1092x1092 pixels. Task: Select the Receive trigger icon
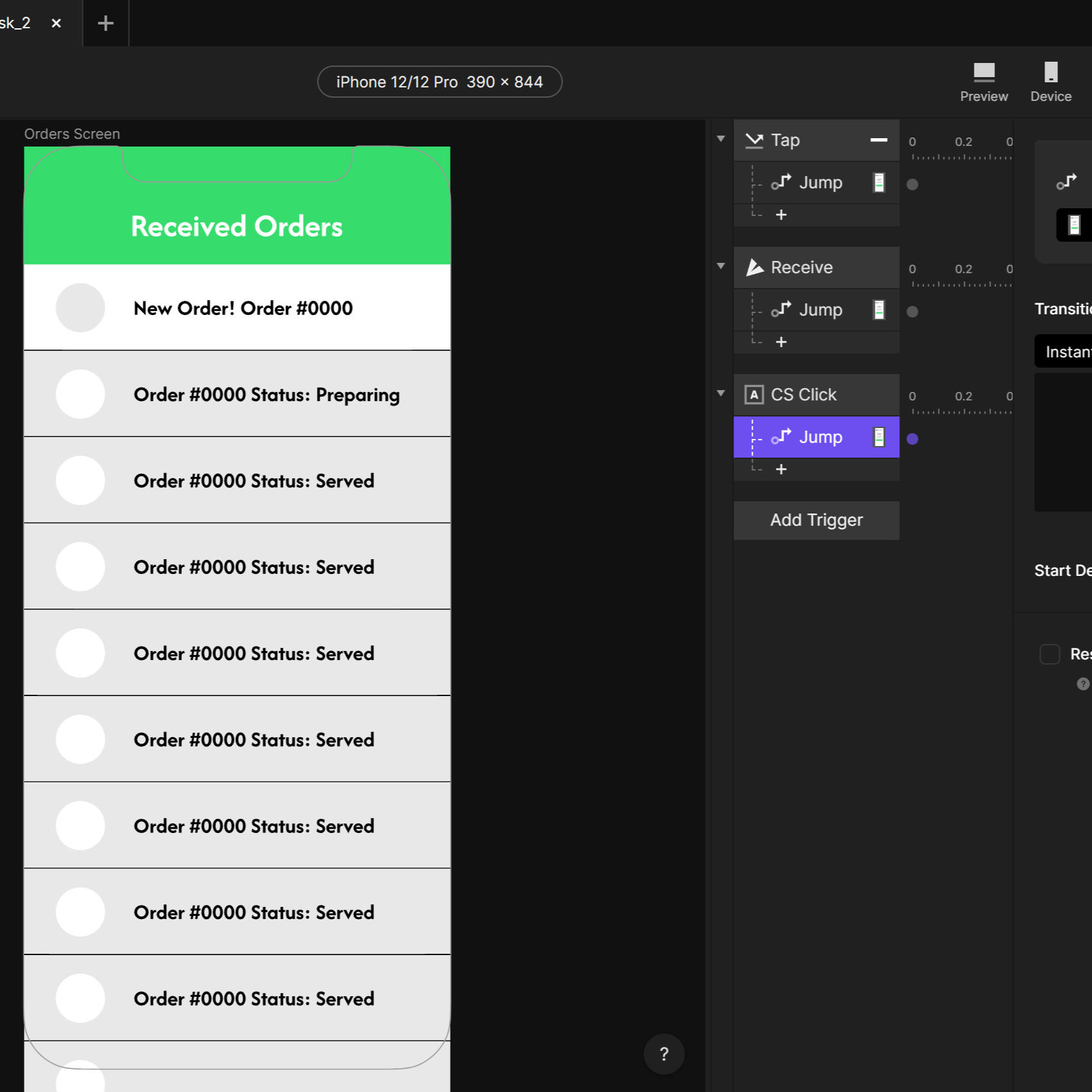coord(755,267)
